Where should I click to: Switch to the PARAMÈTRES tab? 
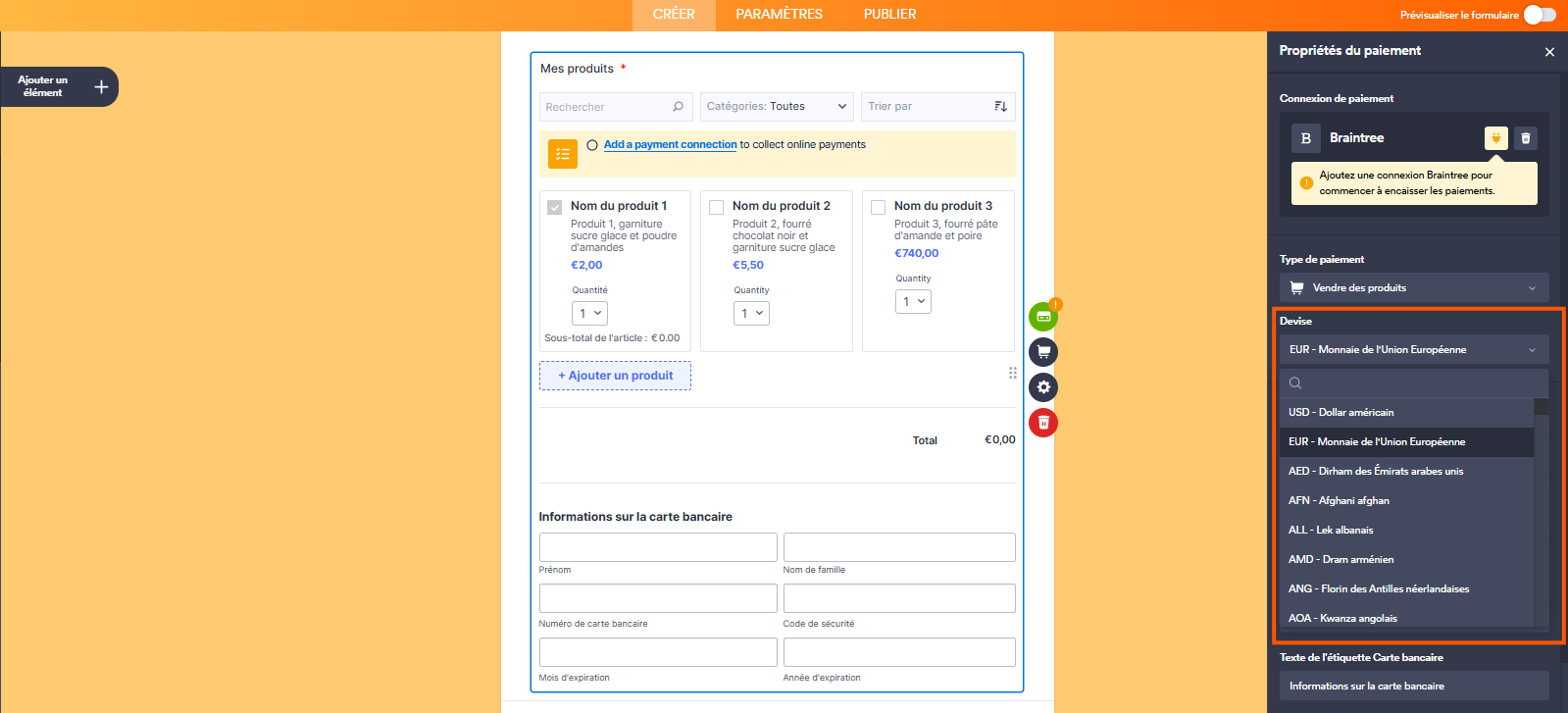[x=780, y=15]
